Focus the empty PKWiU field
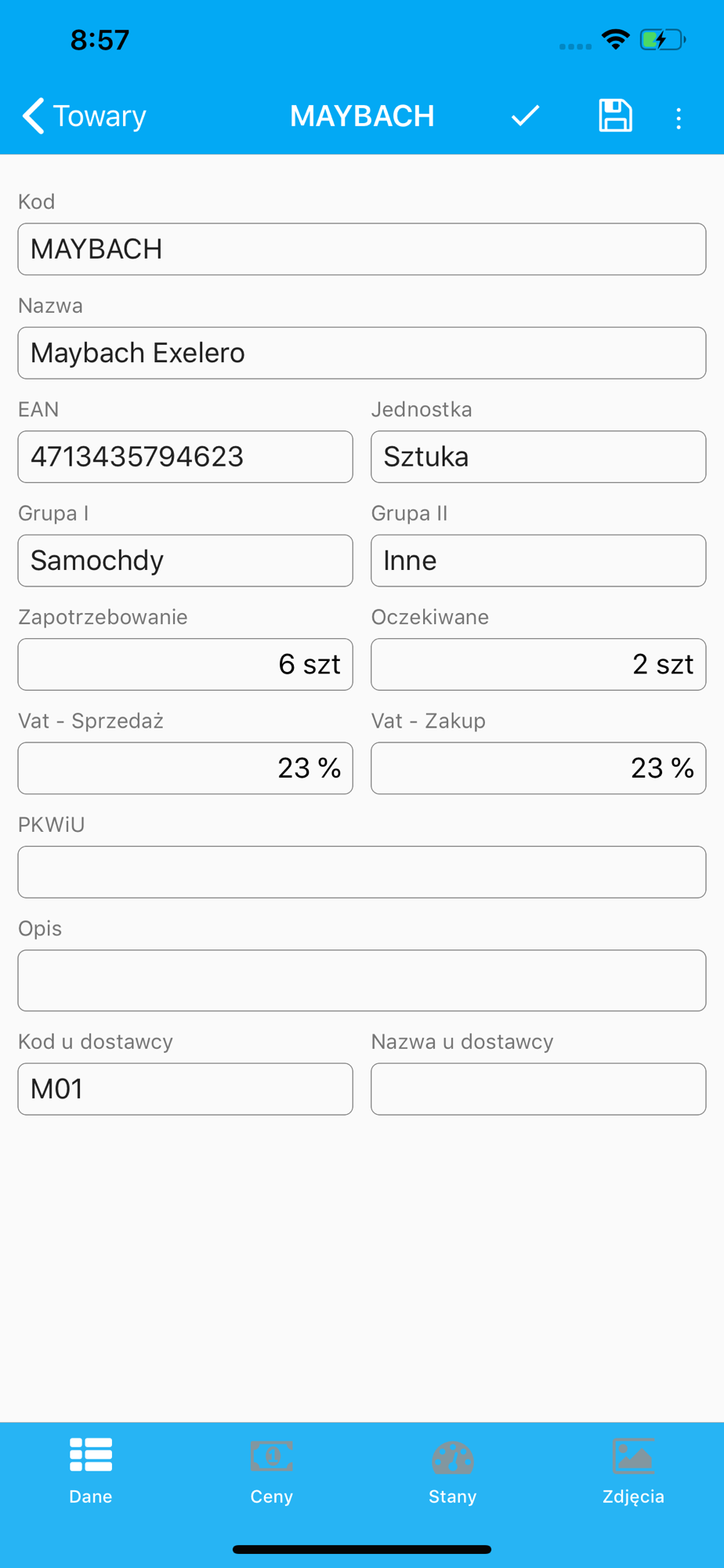724x1568 pixels. [362, 872]
